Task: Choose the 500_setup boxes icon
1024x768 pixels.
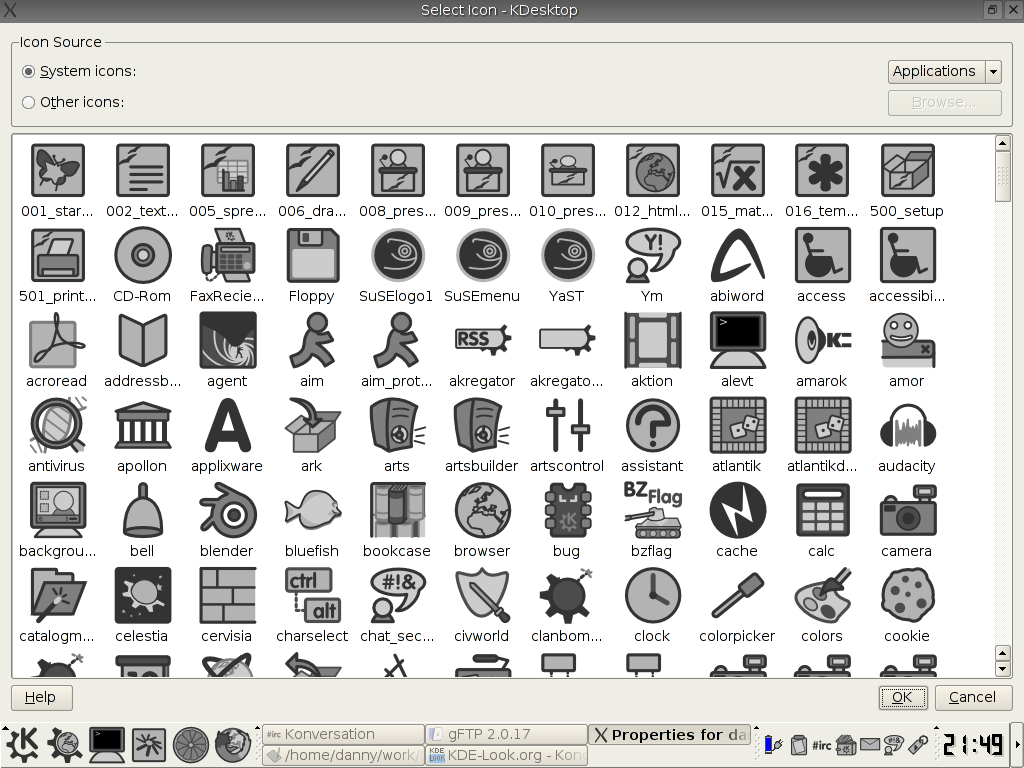Action: (906, 171)
